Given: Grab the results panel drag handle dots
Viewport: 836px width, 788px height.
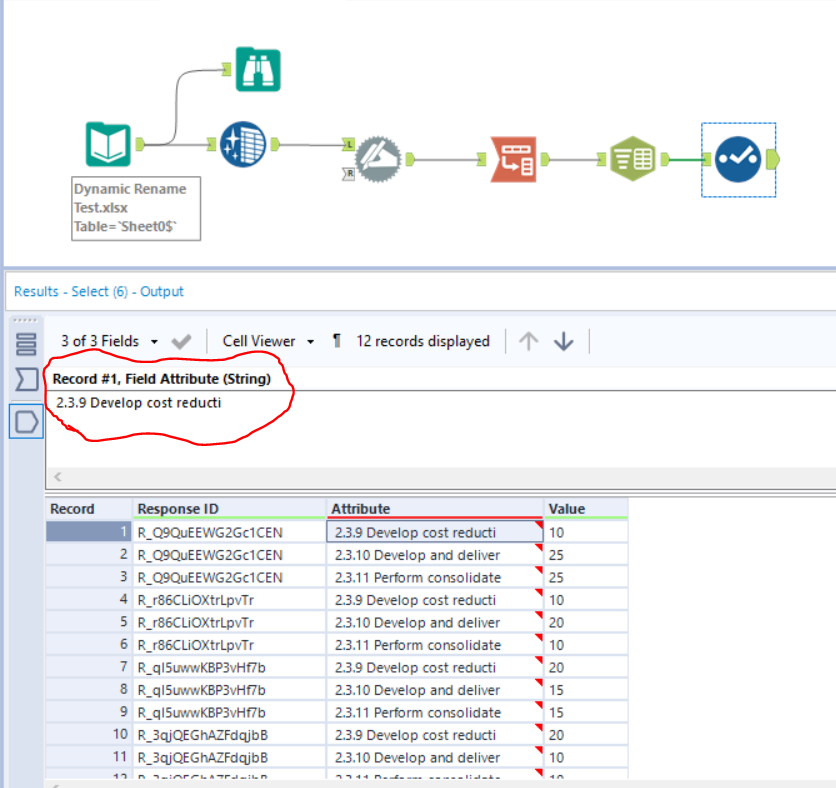Looking at the screenshot, I should tap(26, 320).
